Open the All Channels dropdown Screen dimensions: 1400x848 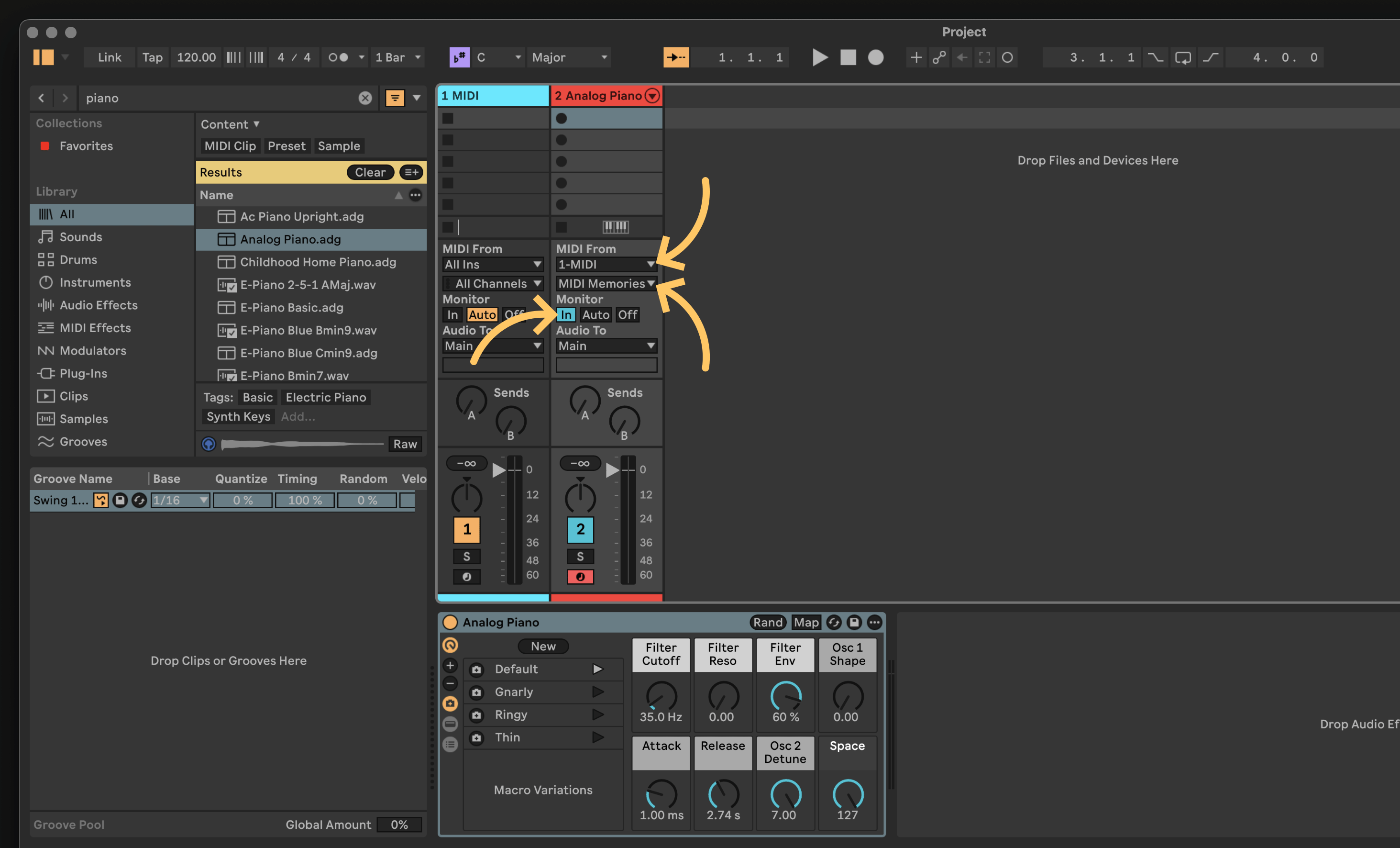[493, 283]
